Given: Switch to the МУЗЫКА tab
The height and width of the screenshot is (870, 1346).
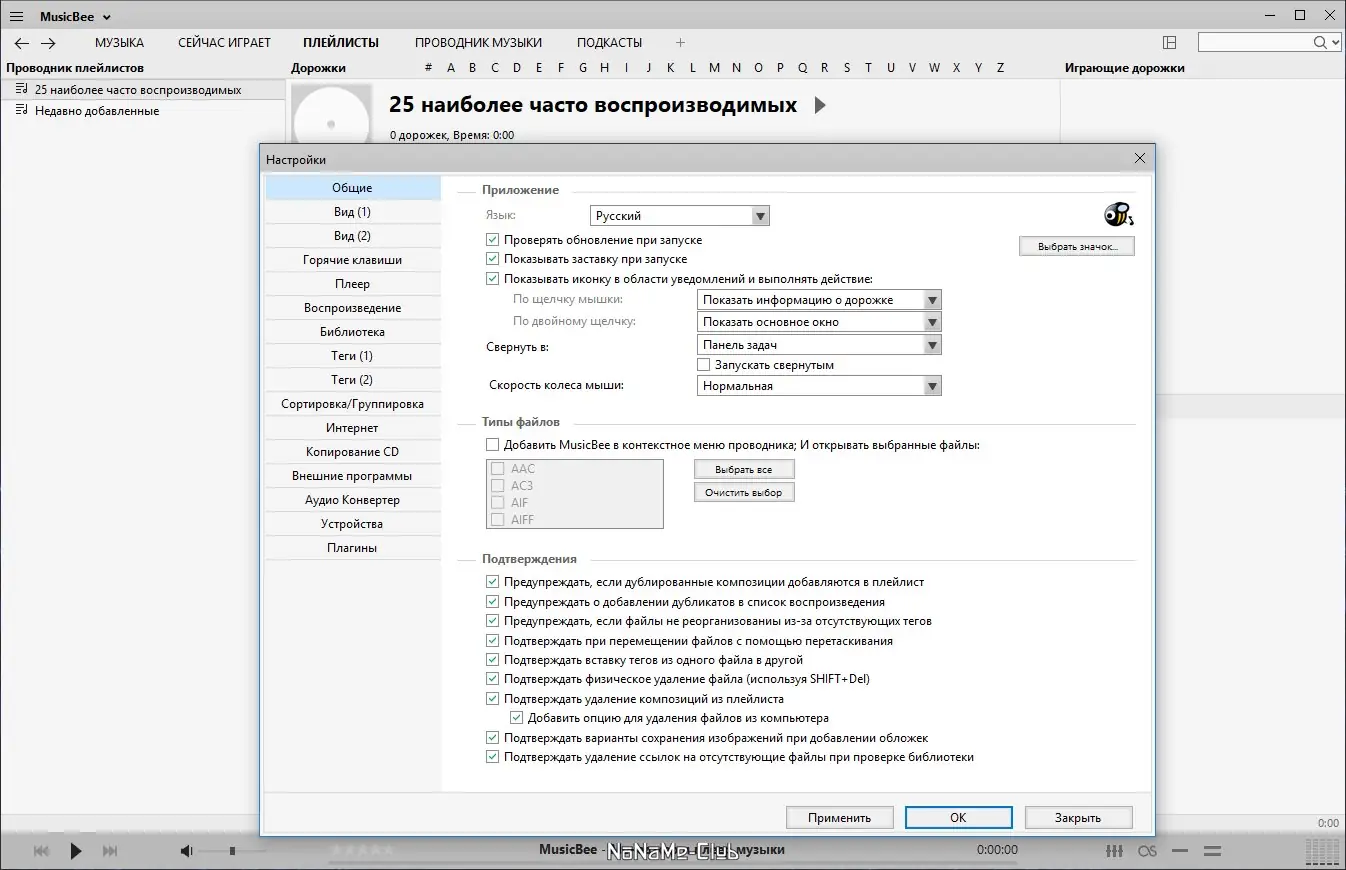Looking at the screenshot, I should (x=120, y=43).
